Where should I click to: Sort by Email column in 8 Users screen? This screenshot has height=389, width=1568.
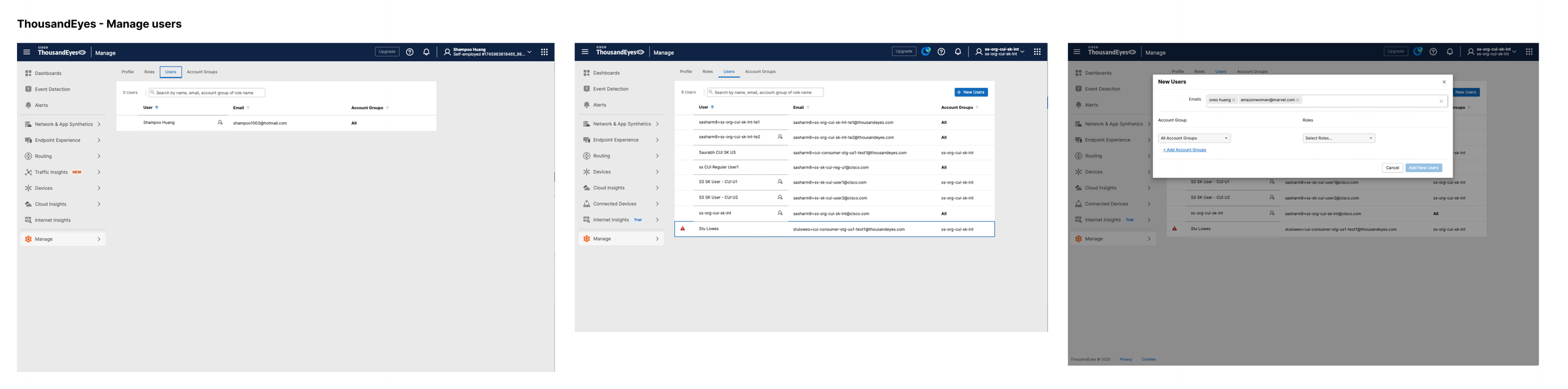tap(801, 108)
